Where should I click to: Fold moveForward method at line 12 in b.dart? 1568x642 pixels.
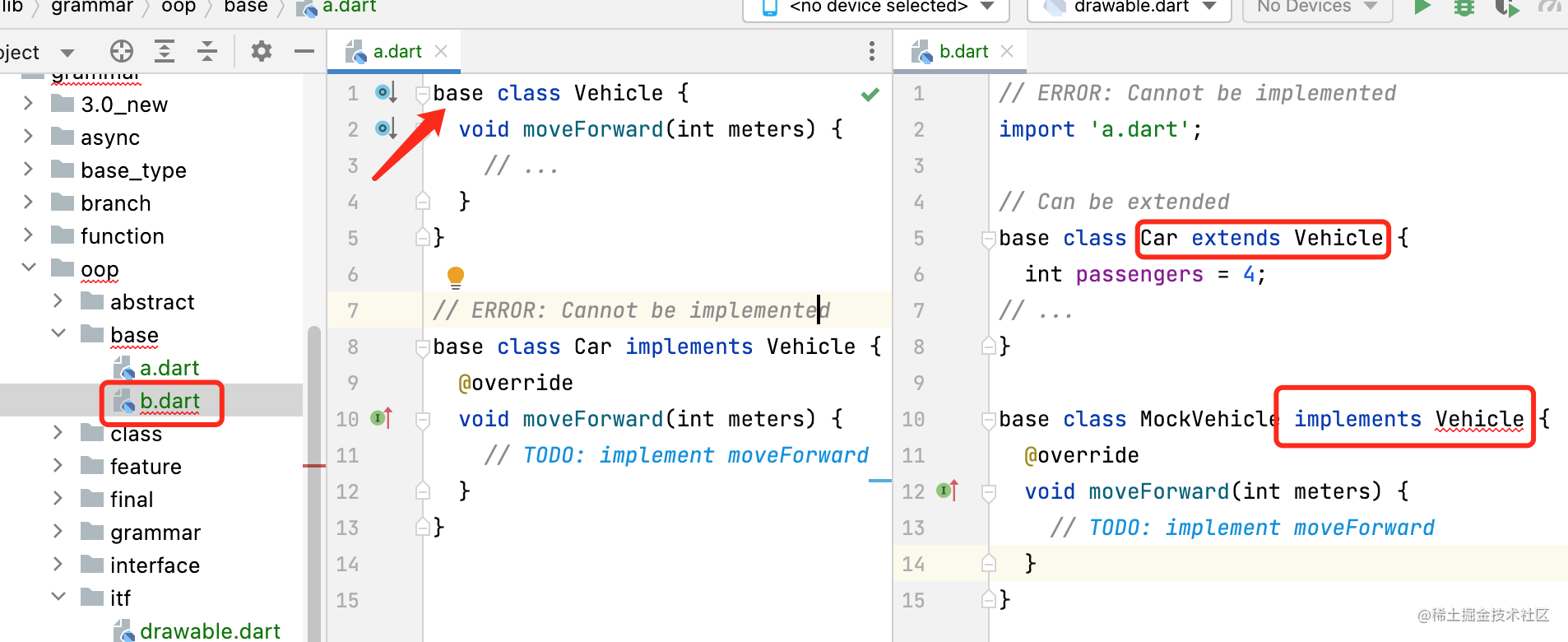point(989,492)
